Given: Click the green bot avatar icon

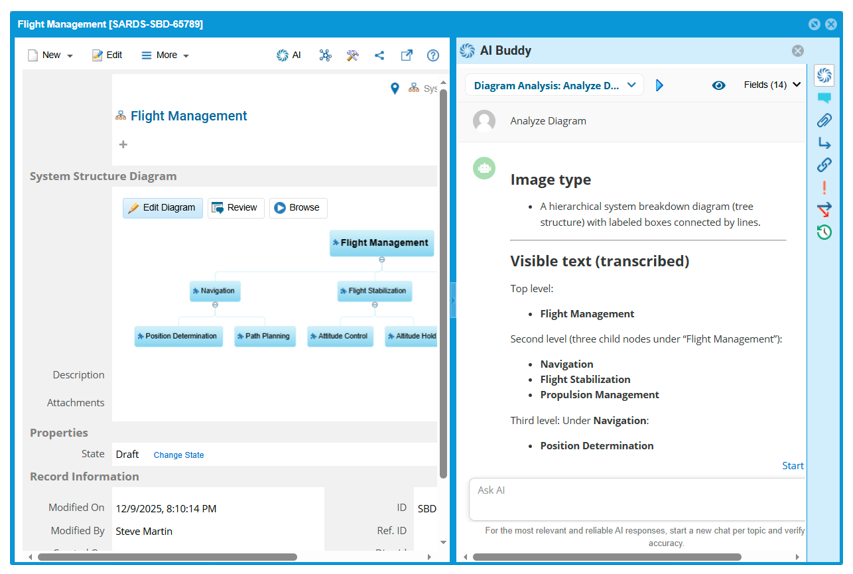Looking at the screenshot, I should tap(484, 169).
